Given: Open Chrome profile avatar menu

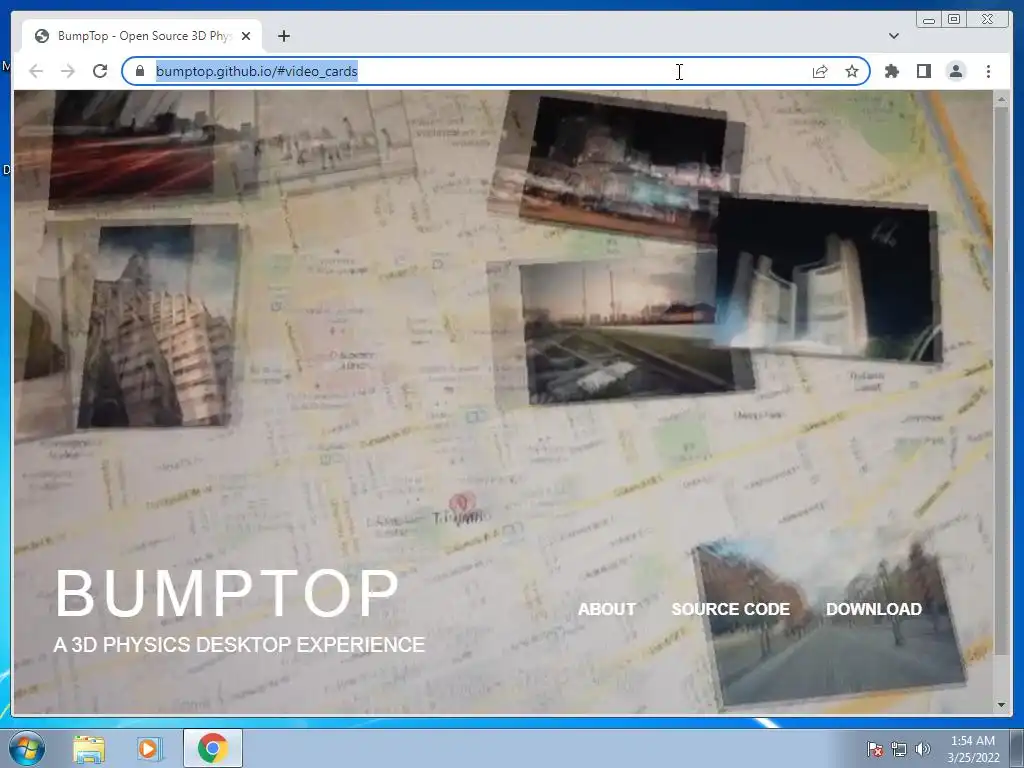Looking at the screenshot, I should coord(956,71).
